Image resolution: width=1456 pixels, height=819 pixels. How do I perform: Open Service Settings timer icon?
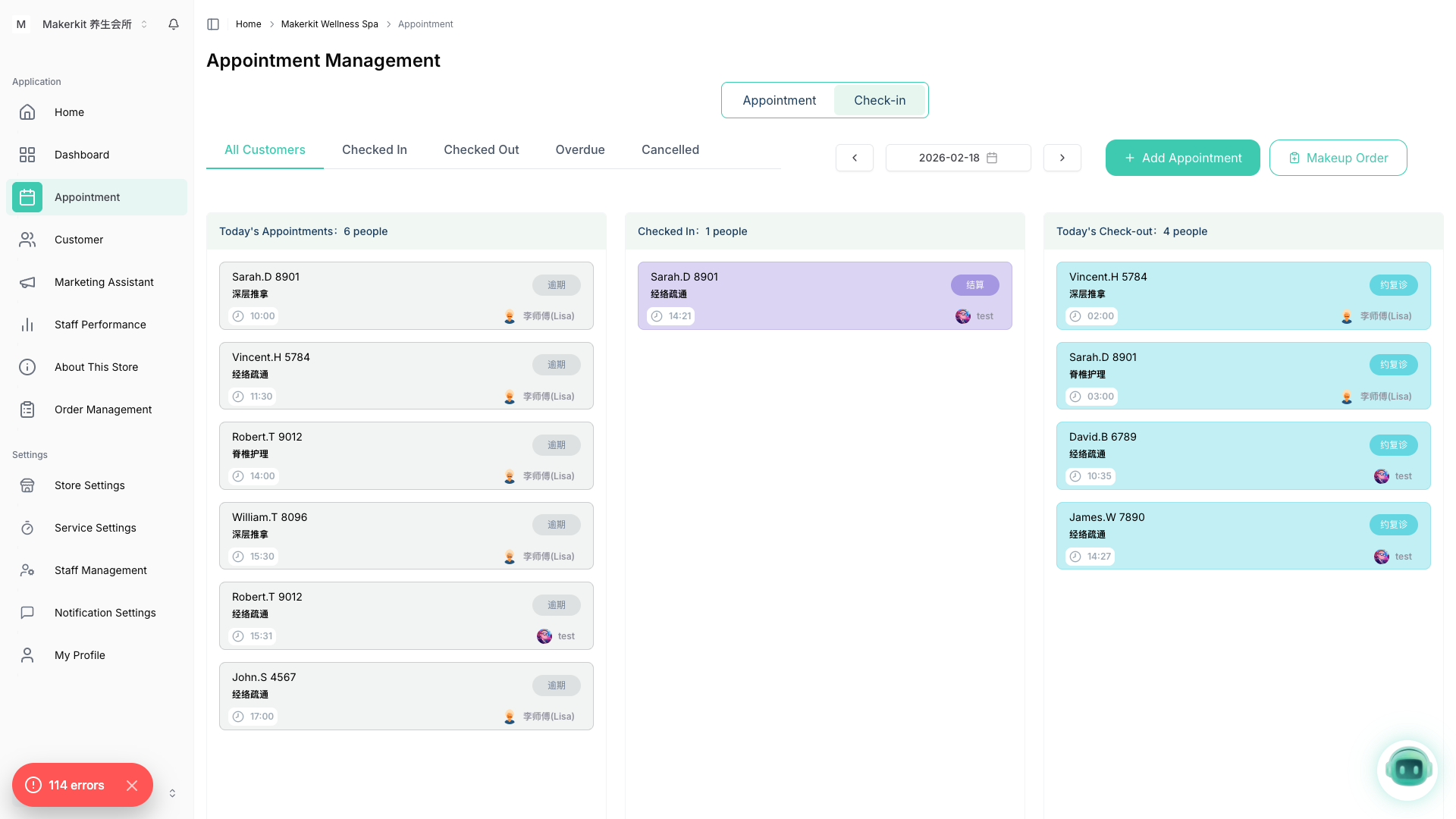[27, 528]
